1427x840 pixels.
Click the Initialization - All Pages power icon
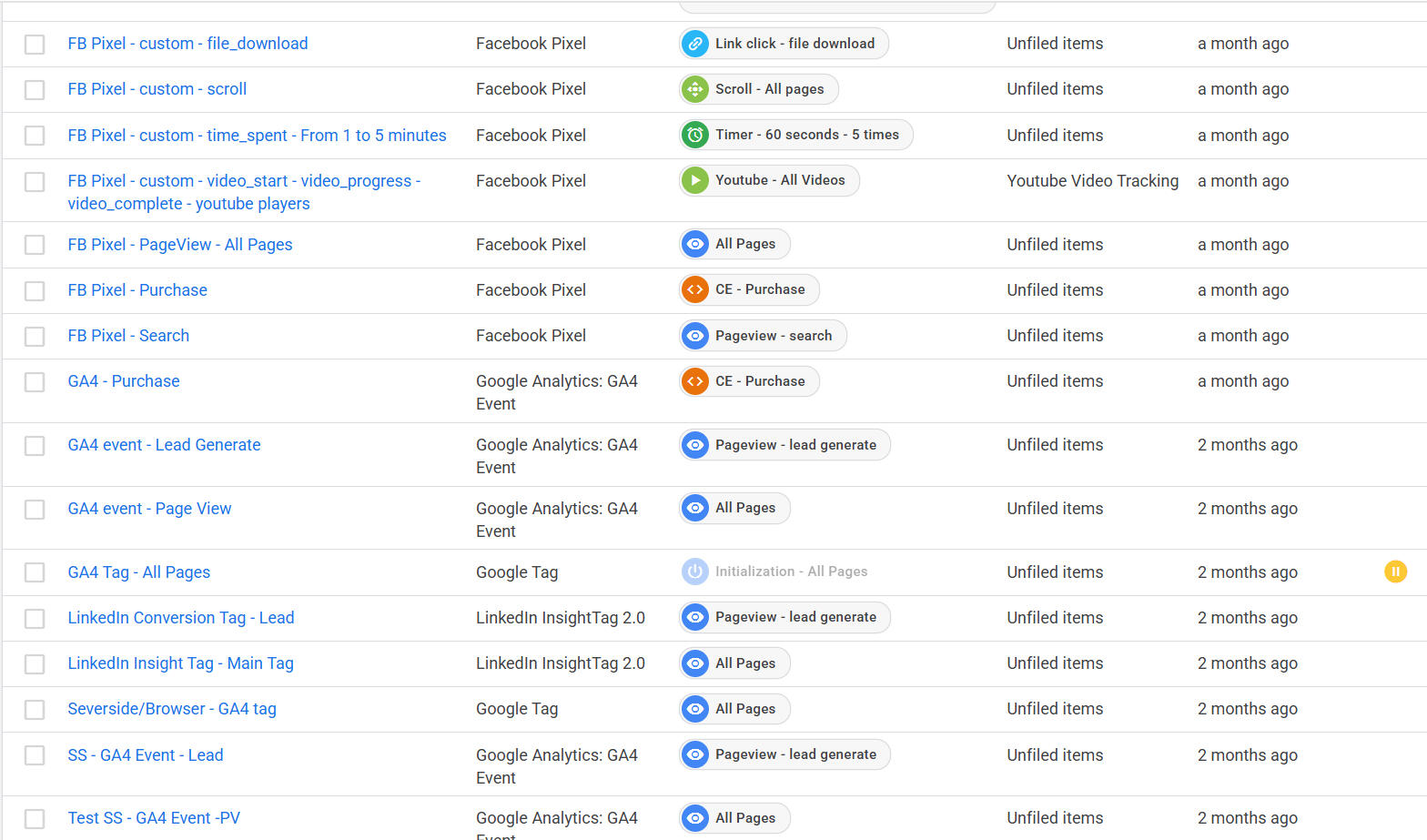(695, 572)
